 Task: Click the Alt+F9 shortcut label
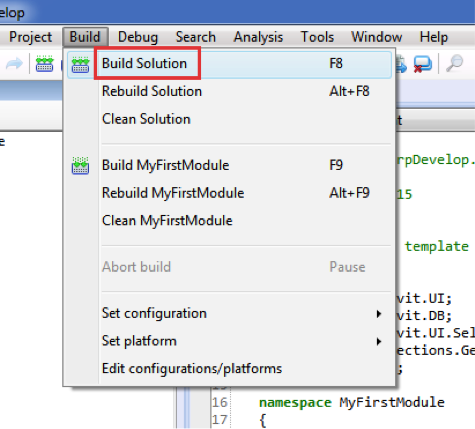pos(349,193)
